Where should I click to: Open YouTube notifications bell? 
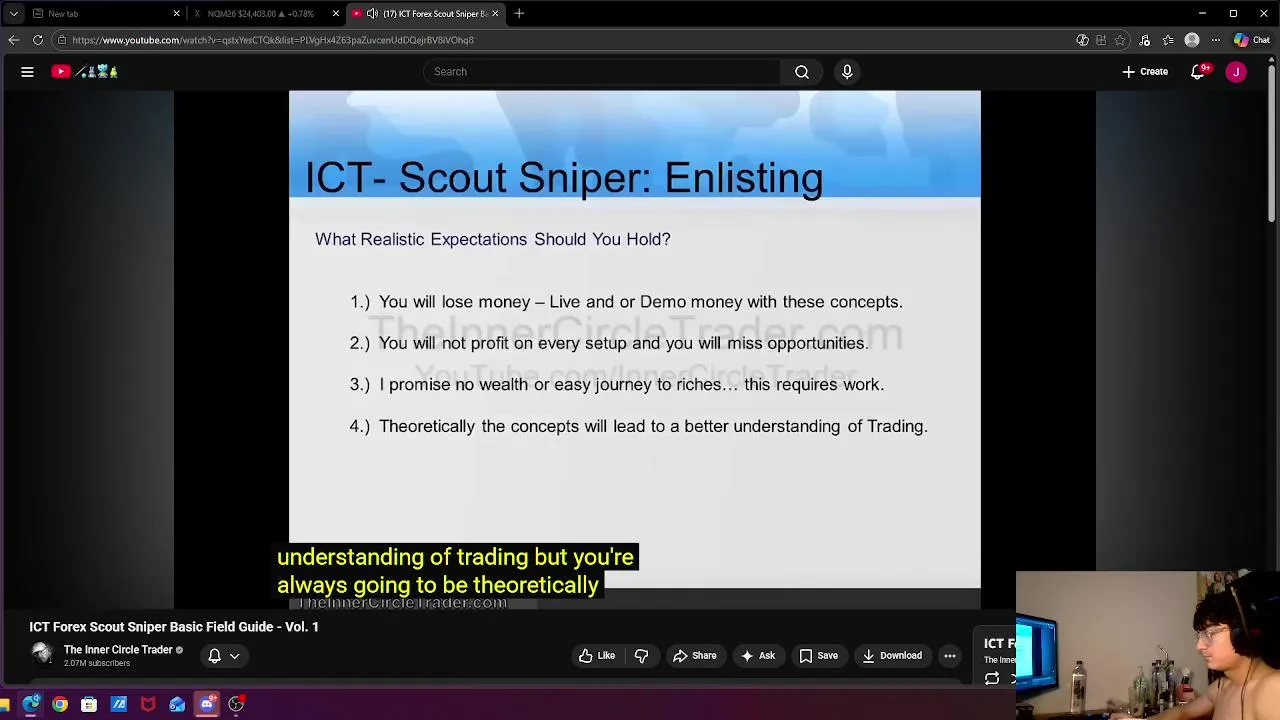(1198, 72)
